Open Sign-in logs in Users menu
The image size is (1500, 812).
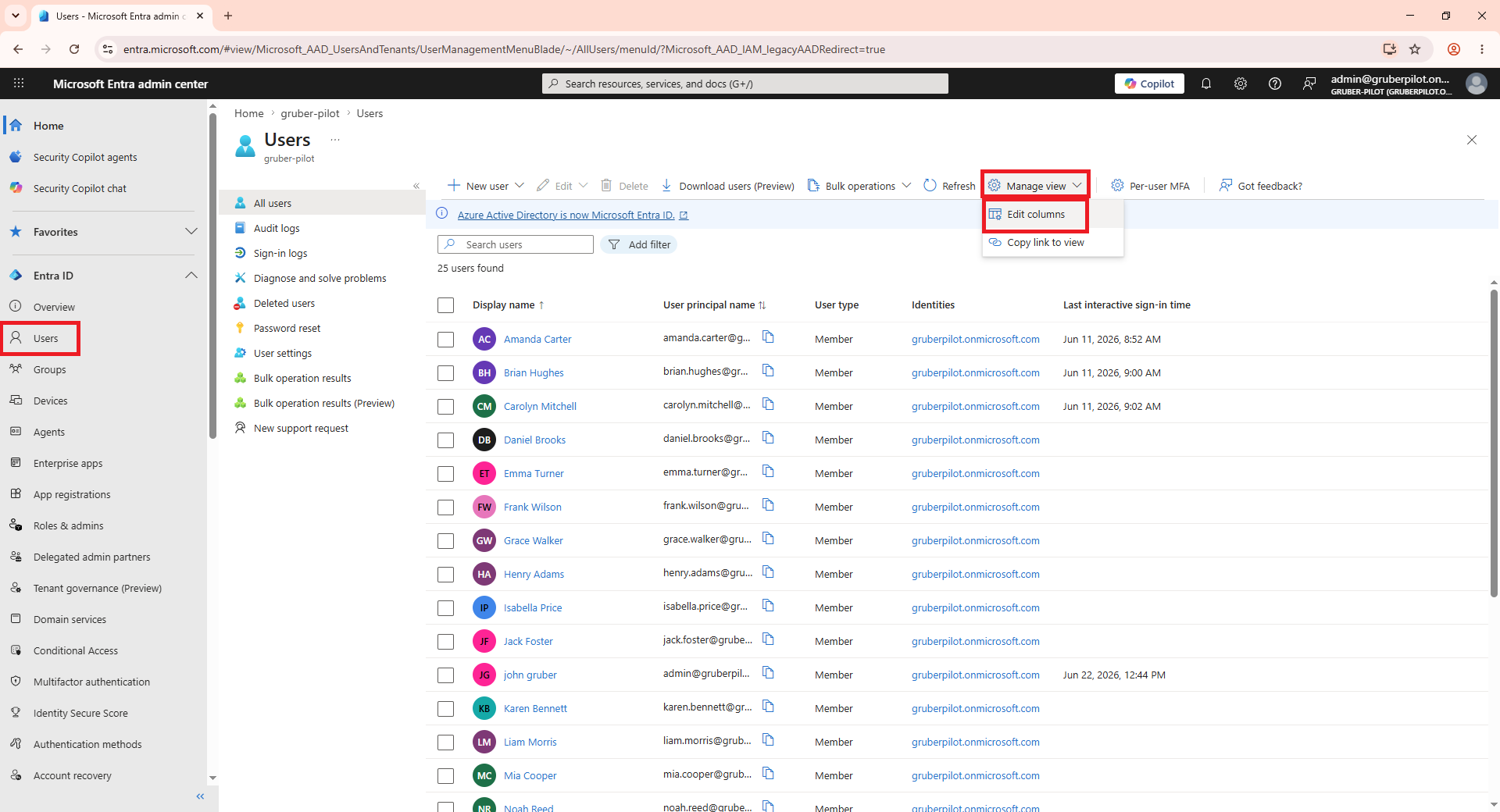pos(280,254)
